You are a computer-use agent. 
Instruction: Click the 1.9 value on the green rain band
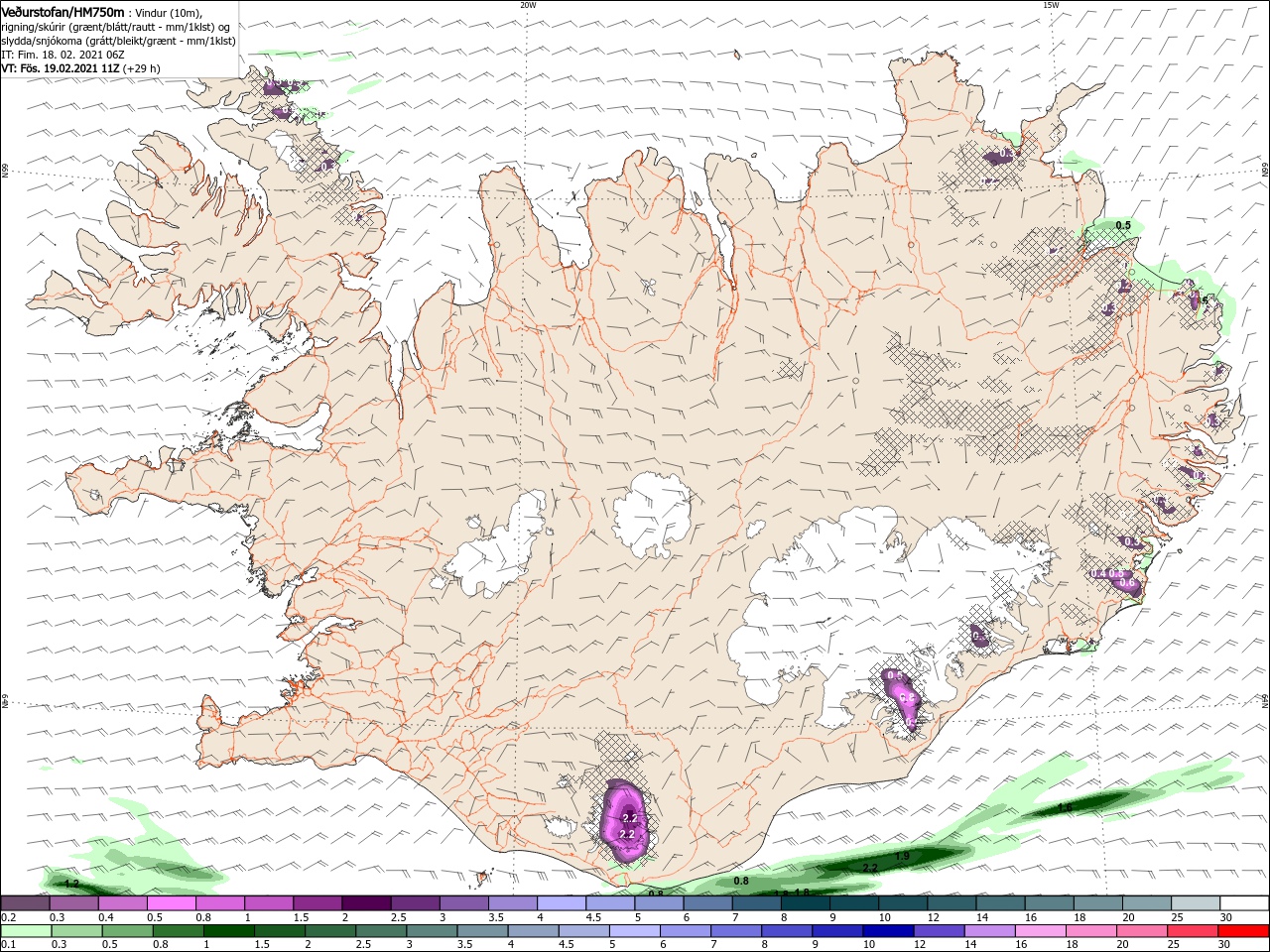click(902, 856)
